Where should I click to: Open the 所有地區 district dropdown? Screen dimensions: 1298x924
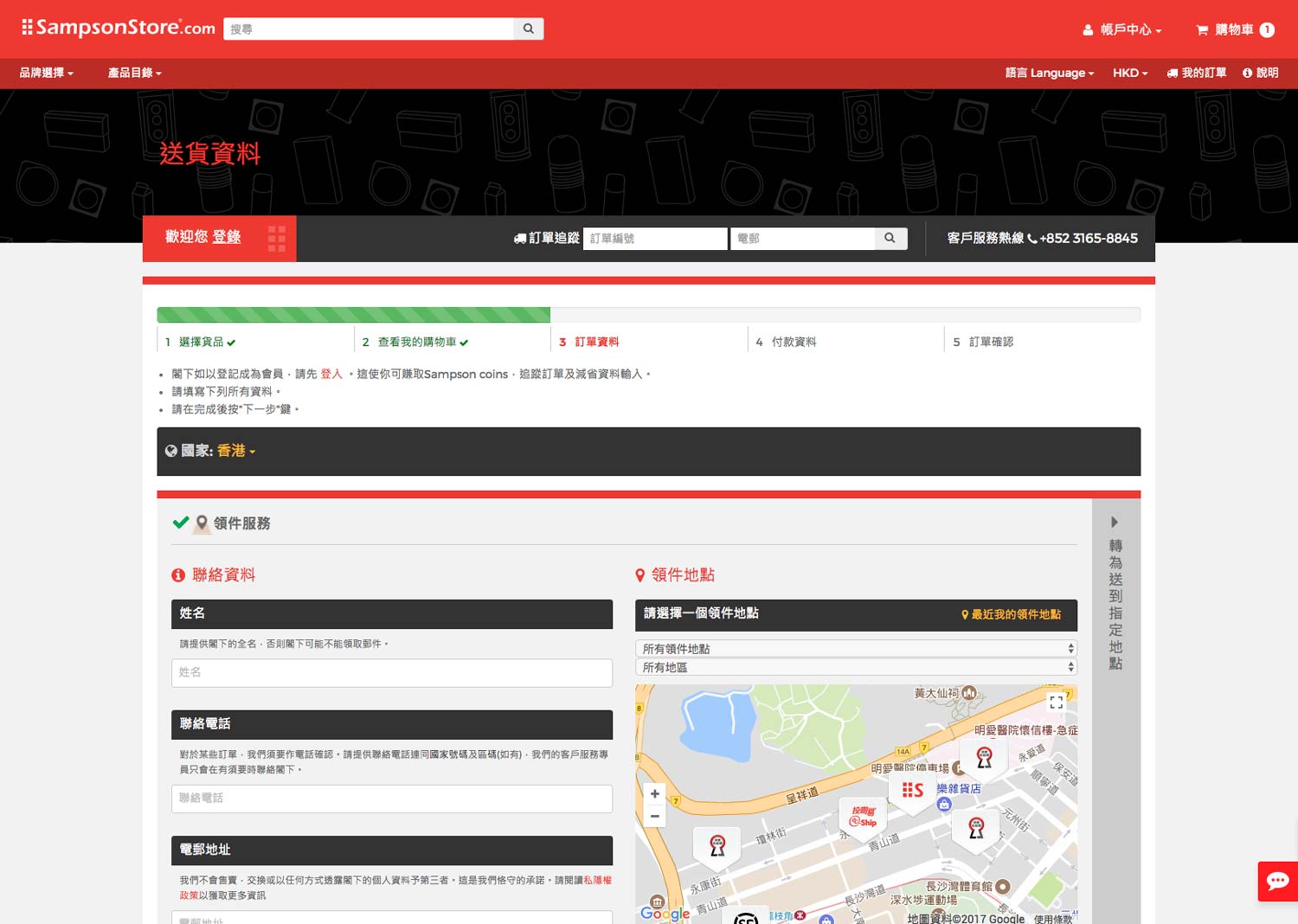(857, 667)
